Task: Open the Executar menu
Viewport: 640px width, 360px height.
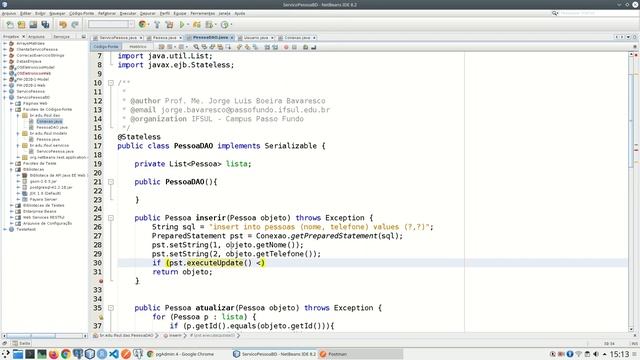Action: (x=128, y=13)
